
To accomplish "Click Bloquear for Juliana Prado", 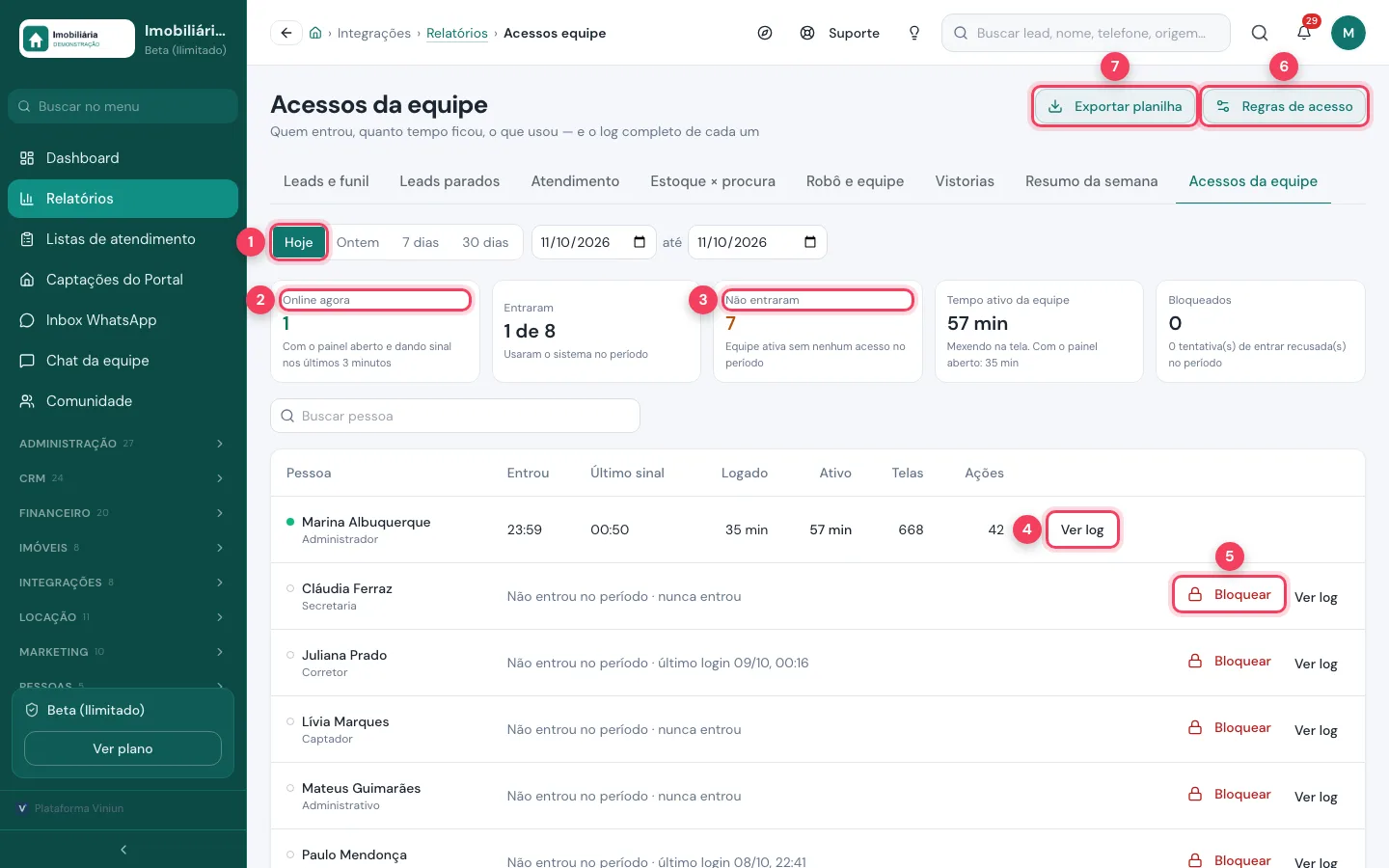I will point(1229,661).
